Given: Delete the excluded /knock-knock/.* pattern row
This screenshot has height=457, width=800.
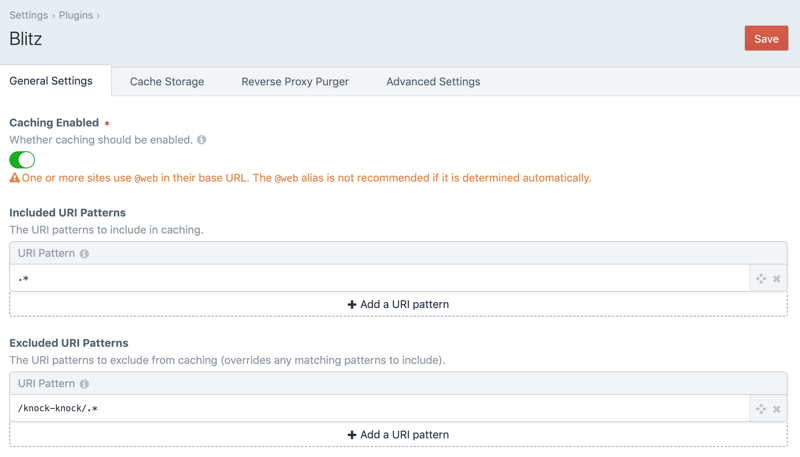Looking at the screenshot, I should coord(777,409).
